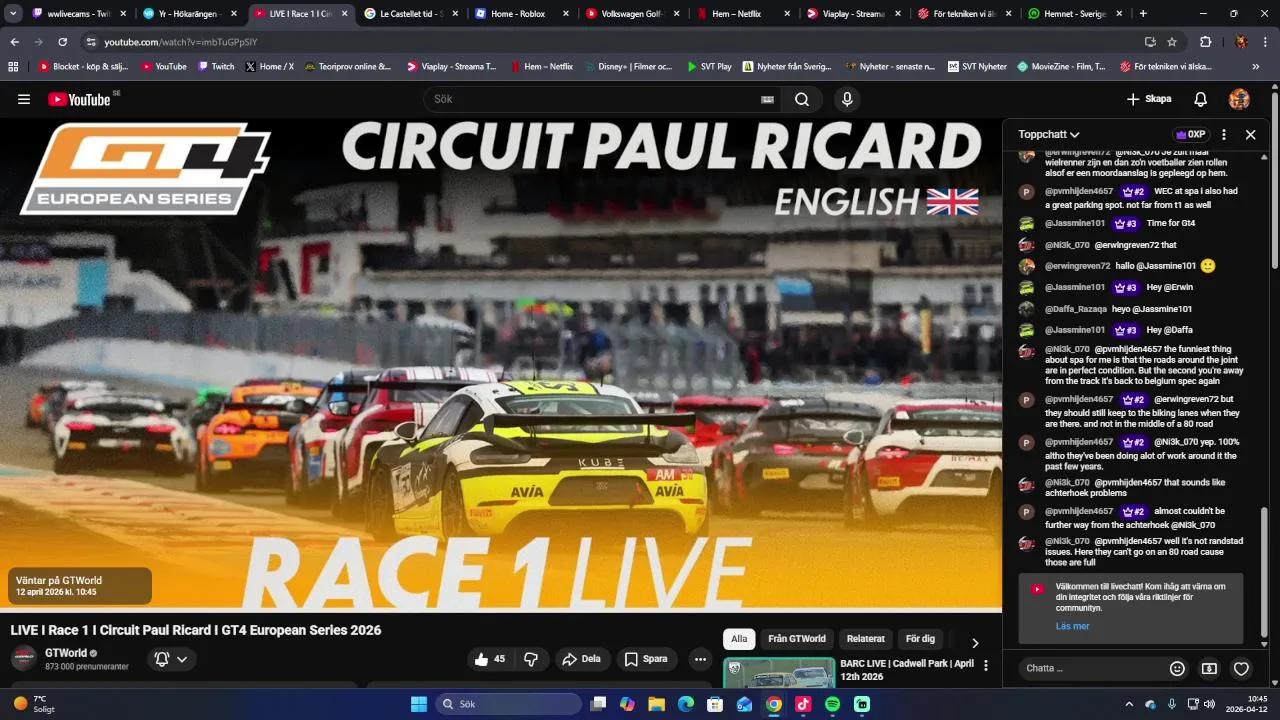Screen dimensions: 1280x720
Task: Open the volume control in system tray
Action: (x=1209, y=704)
